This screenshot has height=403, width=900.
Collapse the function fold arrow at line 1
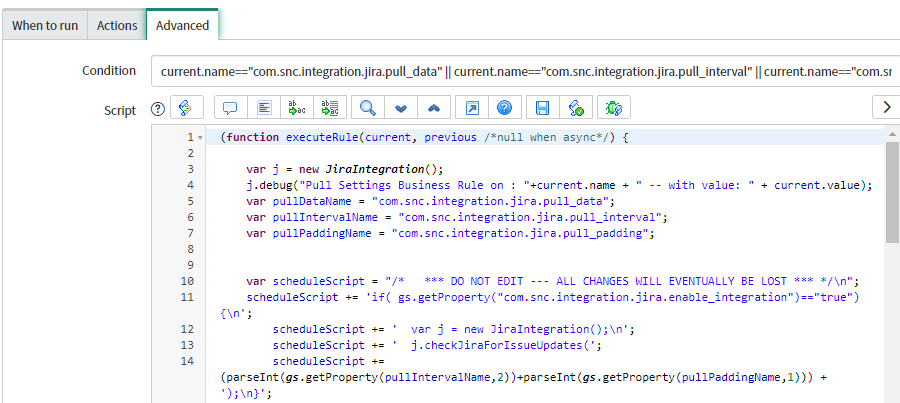(x=200, y=138)
